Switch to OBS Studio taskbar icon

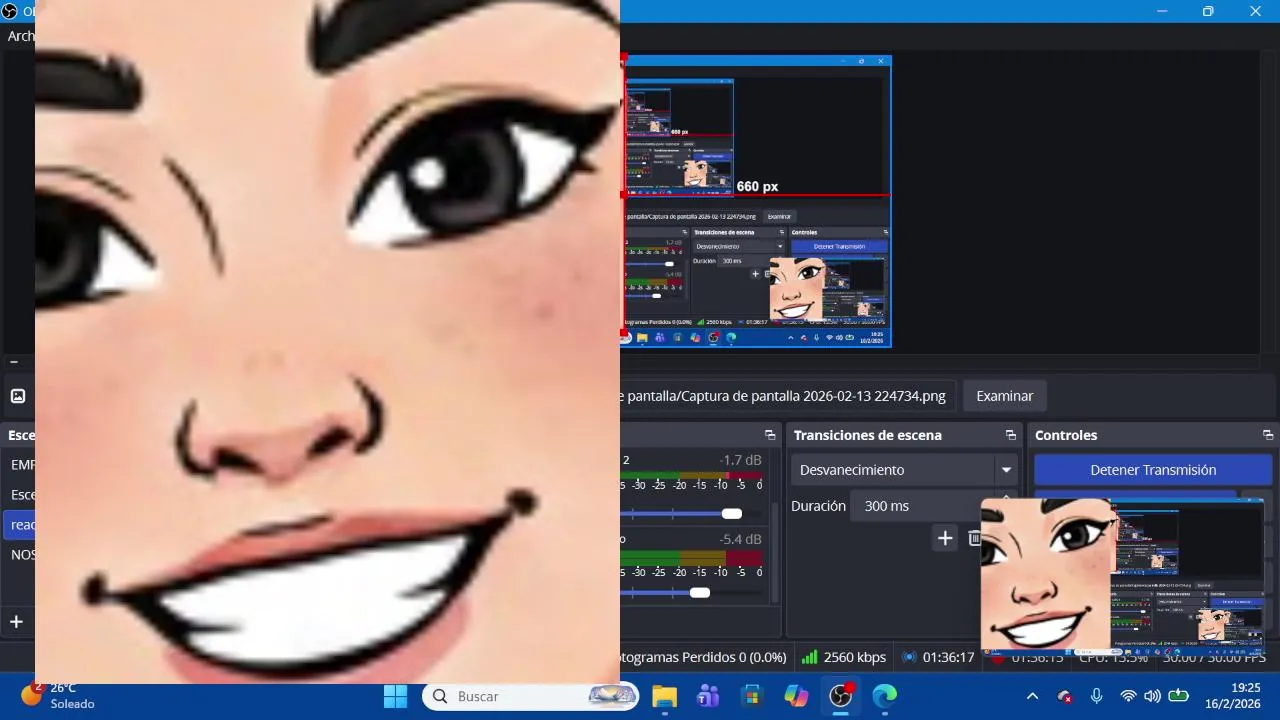(841, 696)
